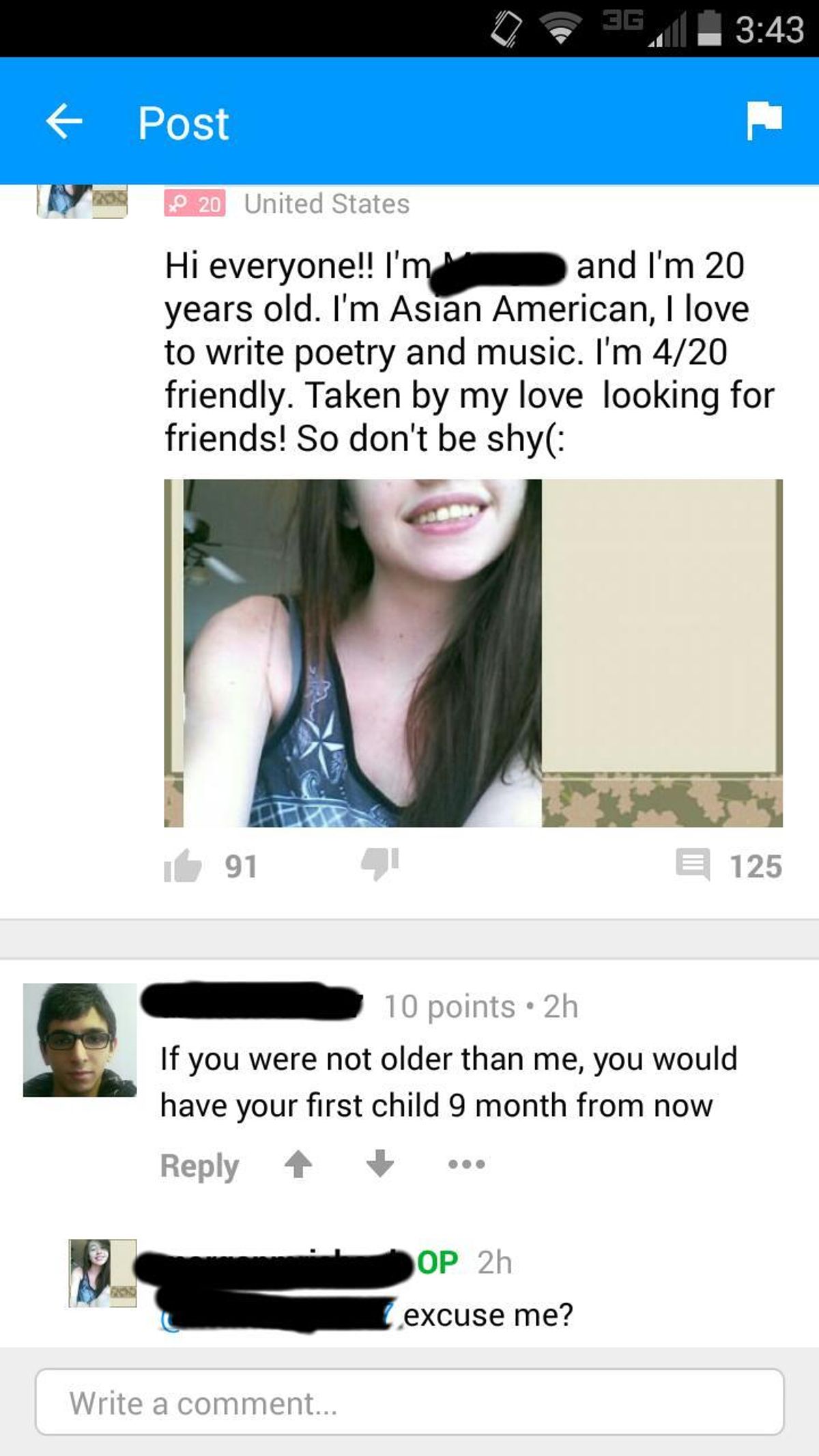Image resolution: width=819 pixels, height=1456 pixels.
Task: Reply to the first comment
Action: (199, 1166)
